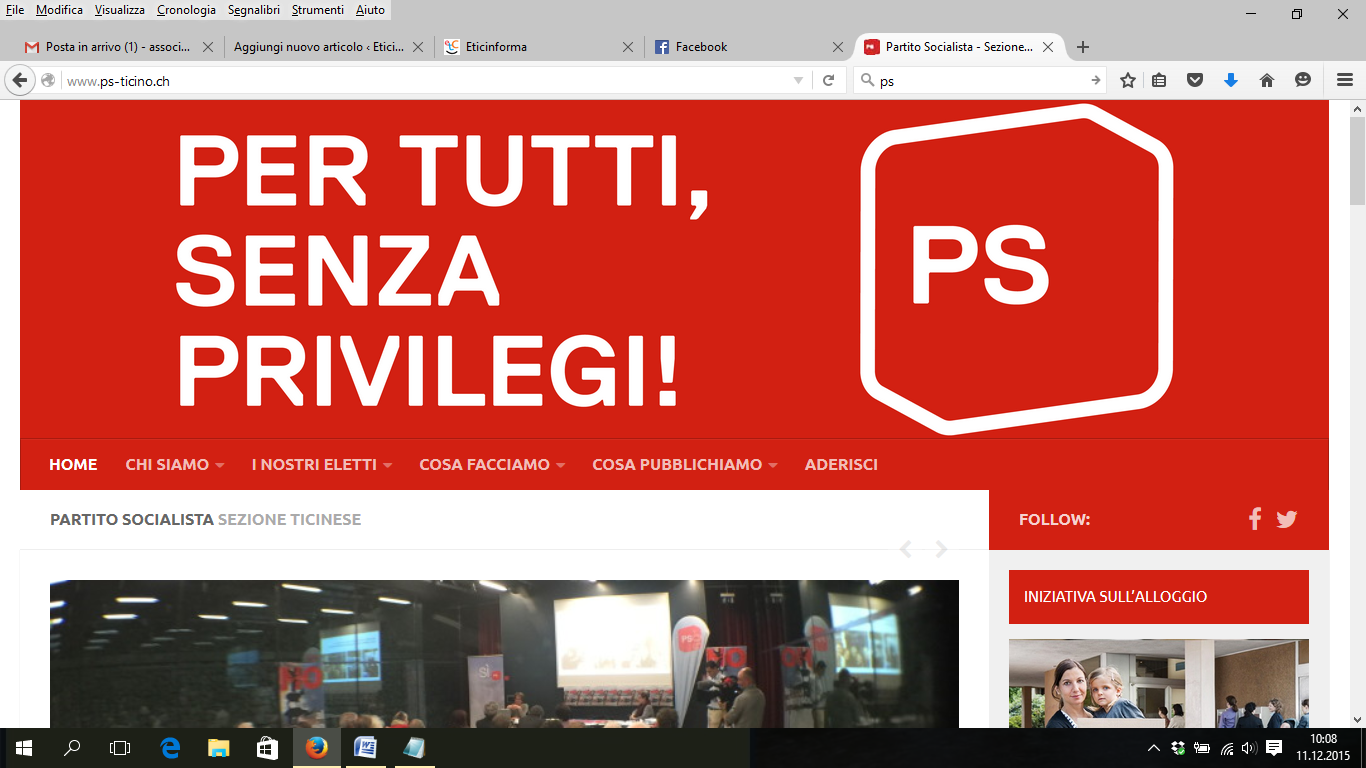Open the Aiuto menu
This screenshot has height=768, width=1366.
click(370, 10)
